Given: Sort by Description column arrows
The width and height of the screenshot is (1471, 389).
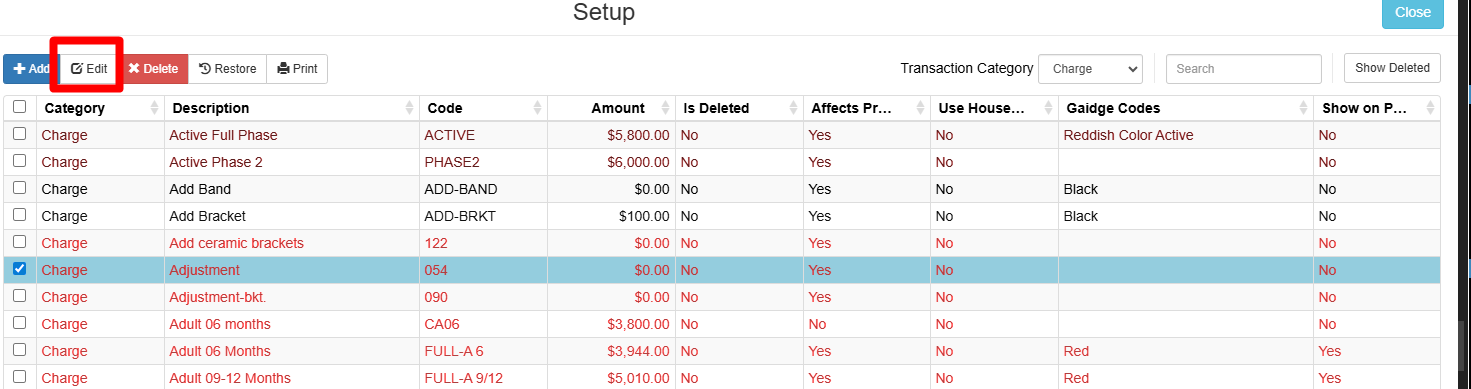Looking at the screenshot, I should pos(410,108).
